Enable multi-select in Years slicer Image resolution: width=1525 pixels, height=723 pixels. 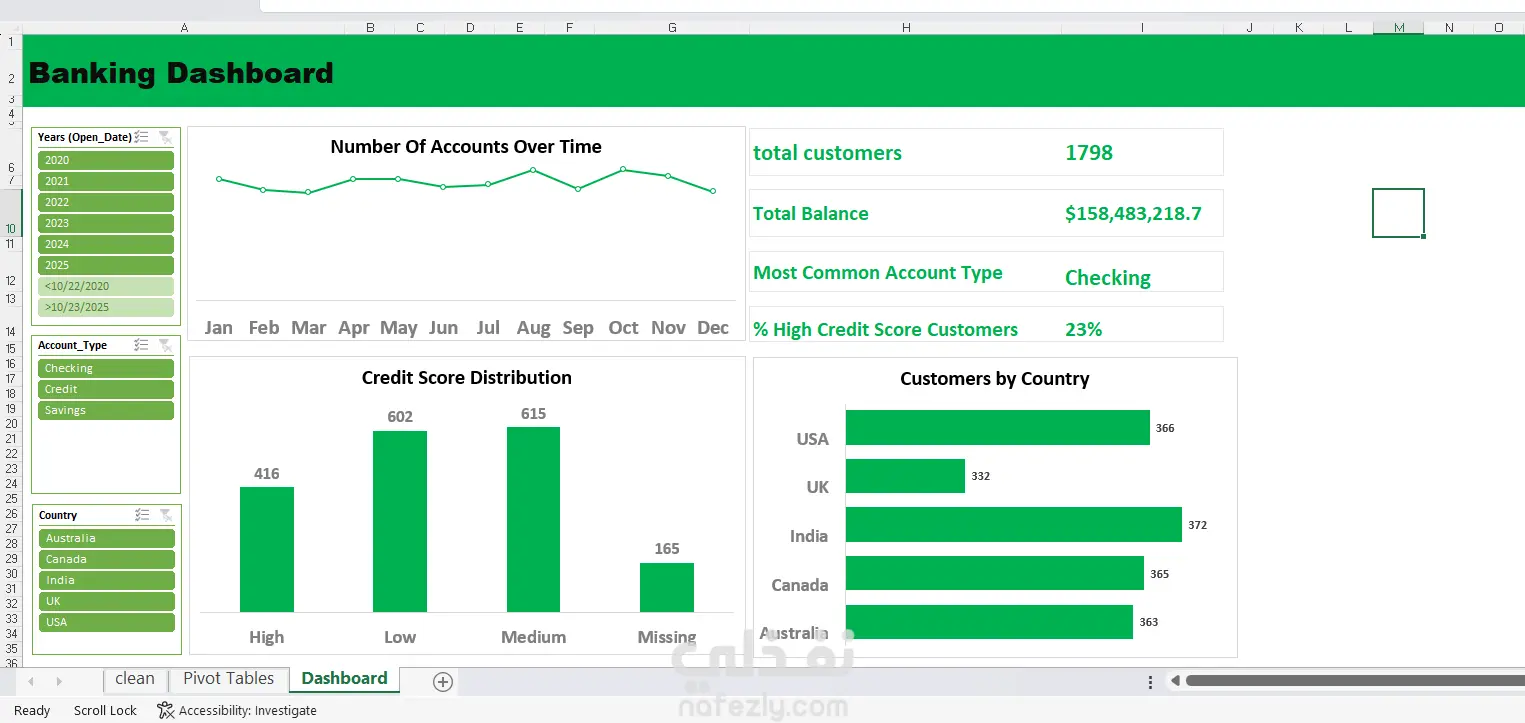click(x=142, y=137)
